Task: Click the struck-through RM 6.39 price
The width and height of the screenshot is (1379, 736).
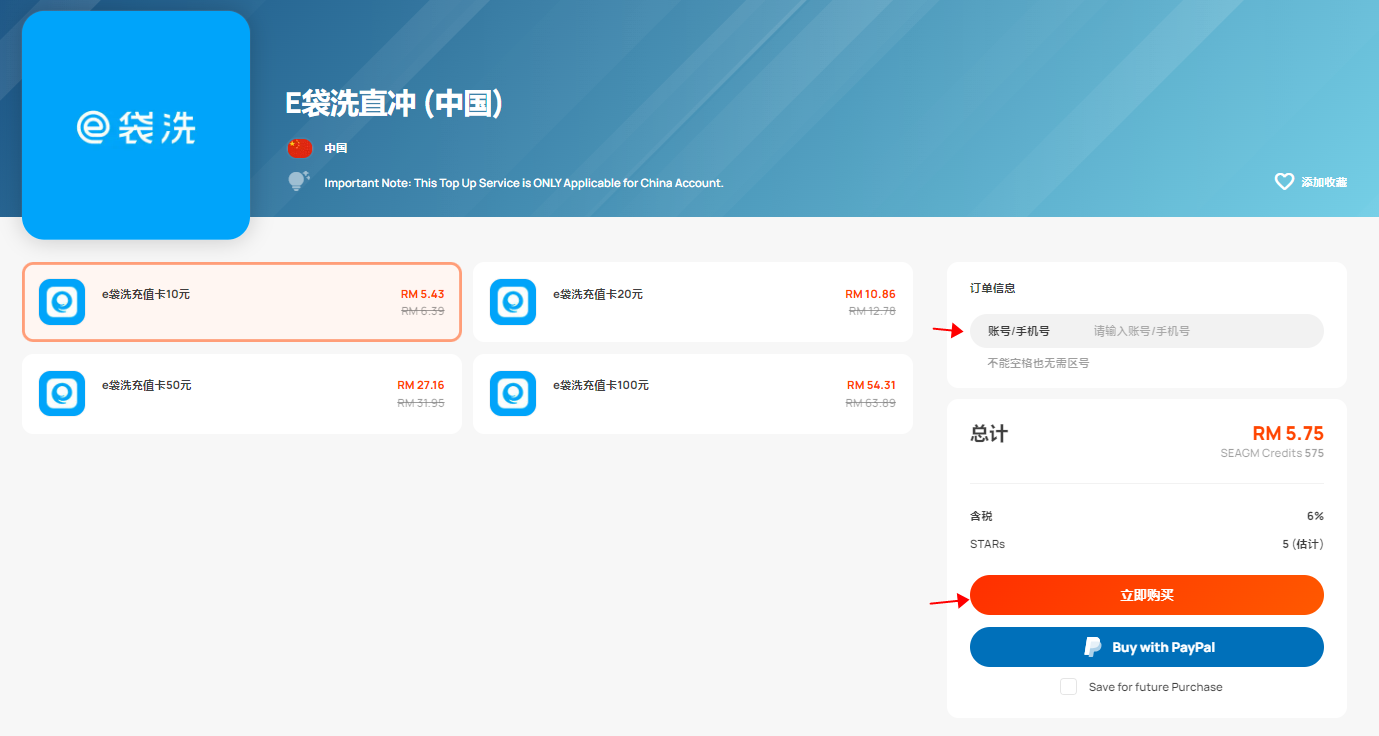Action: 422,311
